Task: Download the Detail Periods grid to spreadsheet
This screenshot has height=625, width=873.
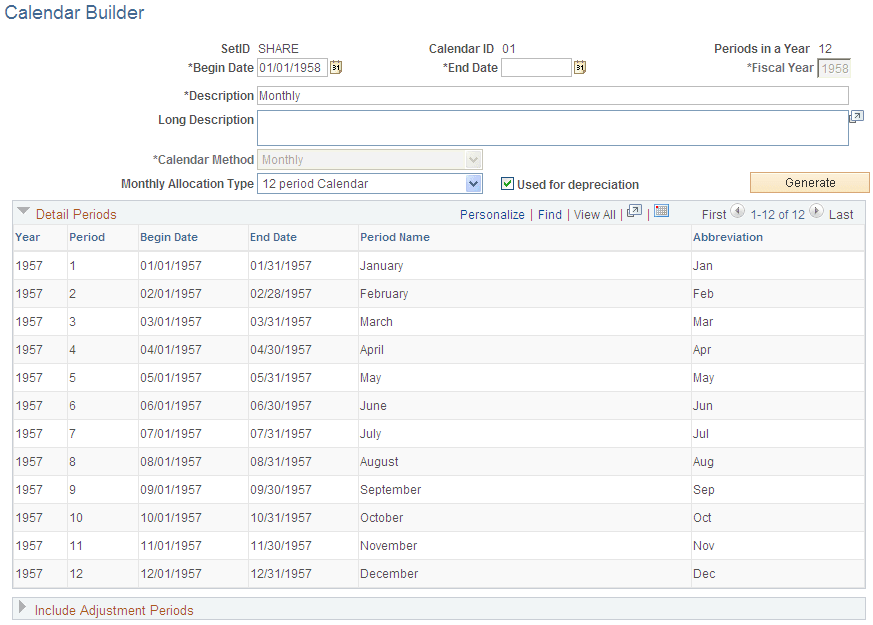Action: [661, 213]
